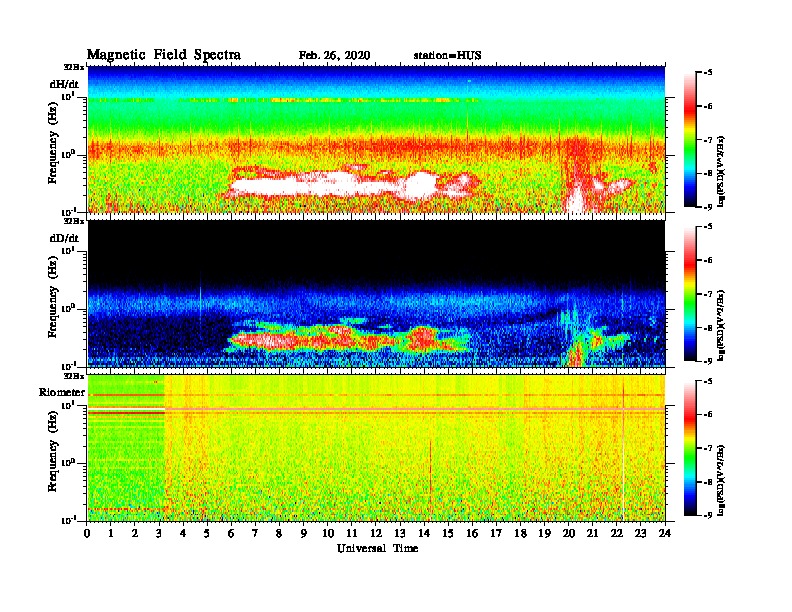
Task: Click the Riometer panel color scale bar
Action: [x=690, y=448]
